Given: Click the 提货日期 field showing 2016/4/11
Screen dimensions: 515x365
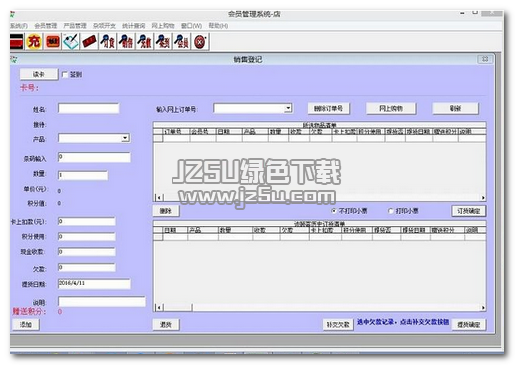Looking at the screenshot, I should [94, 284].
